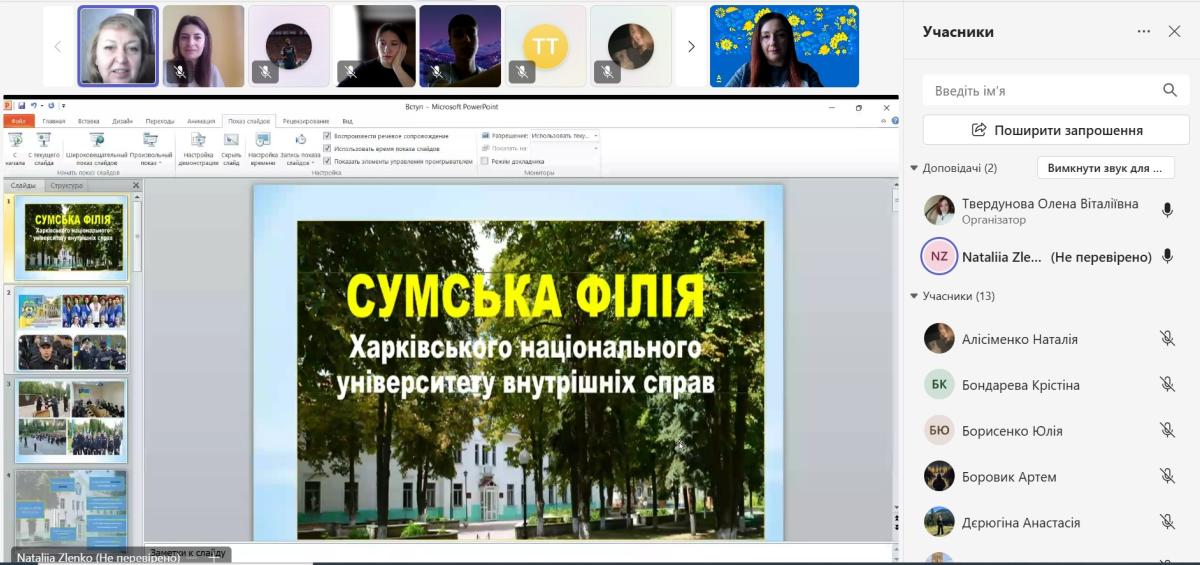Open the Структура tab in slide pane
The height and width of the screenshot is (565, 1200).
[x=66, y=185]
